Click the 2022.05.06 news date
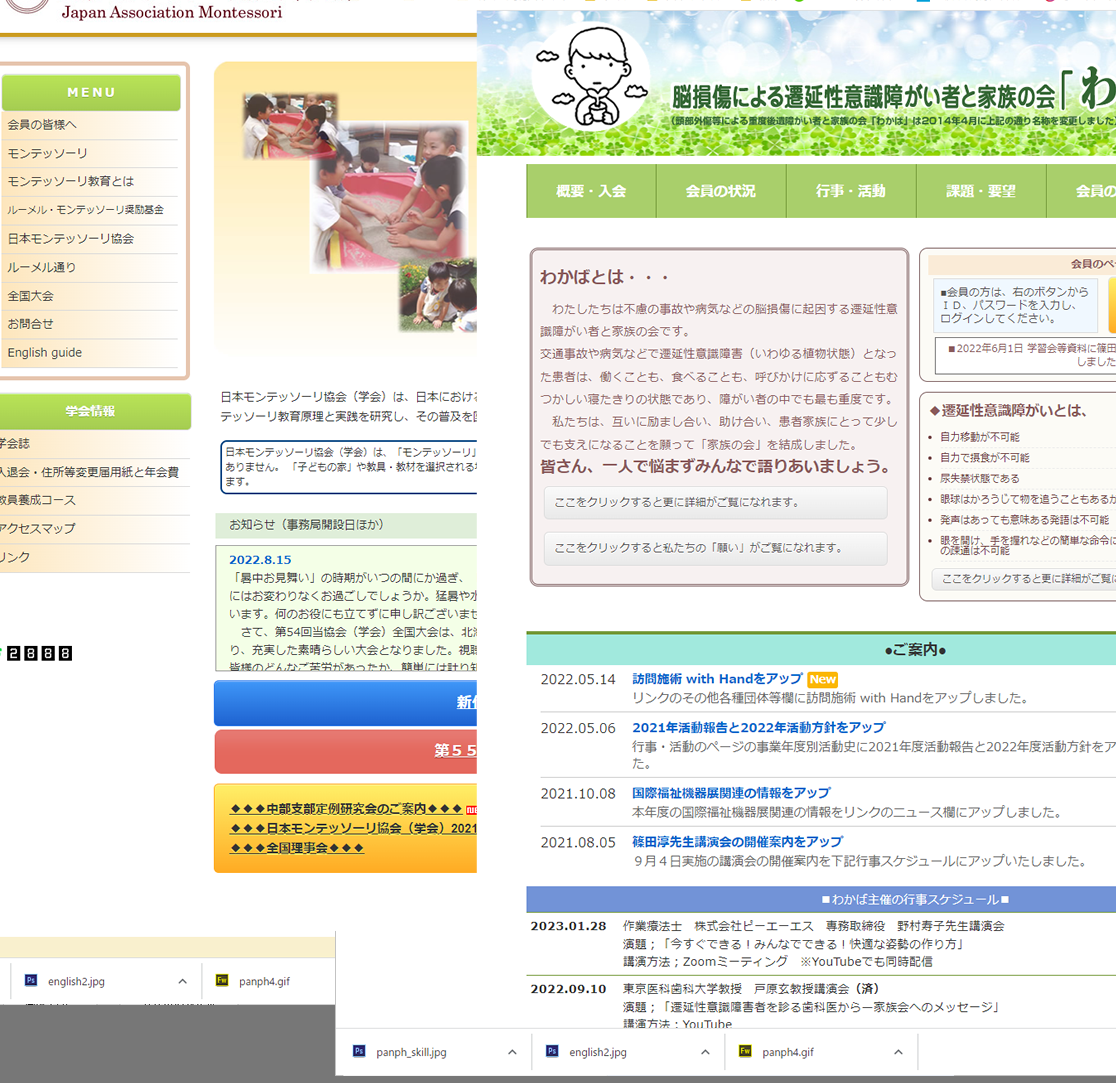Viewport: 1116px width, 1083px height. [578, 728]
